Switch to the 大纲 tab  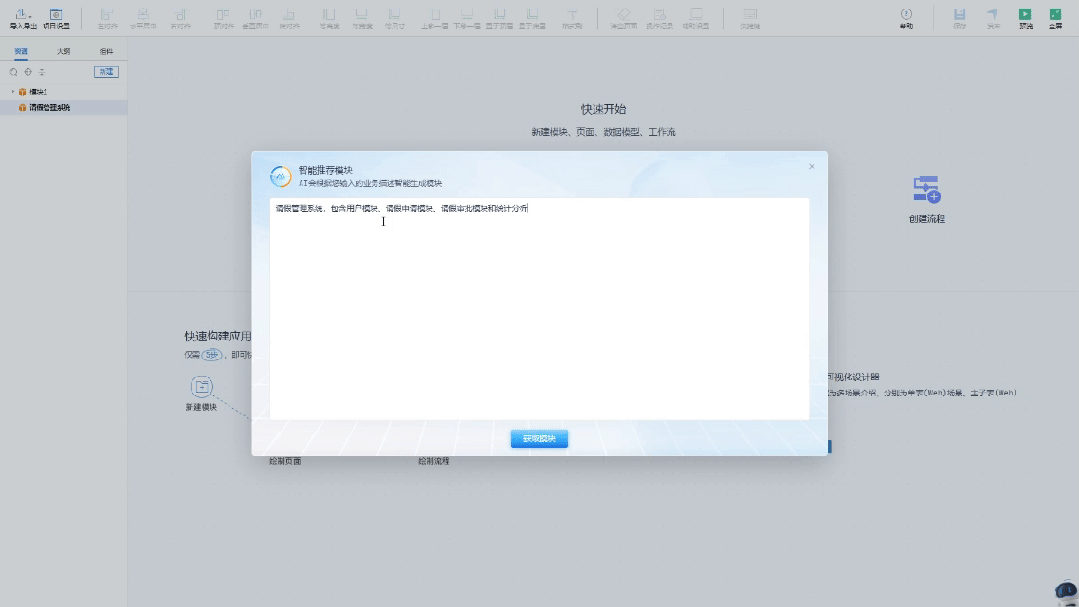64,51
